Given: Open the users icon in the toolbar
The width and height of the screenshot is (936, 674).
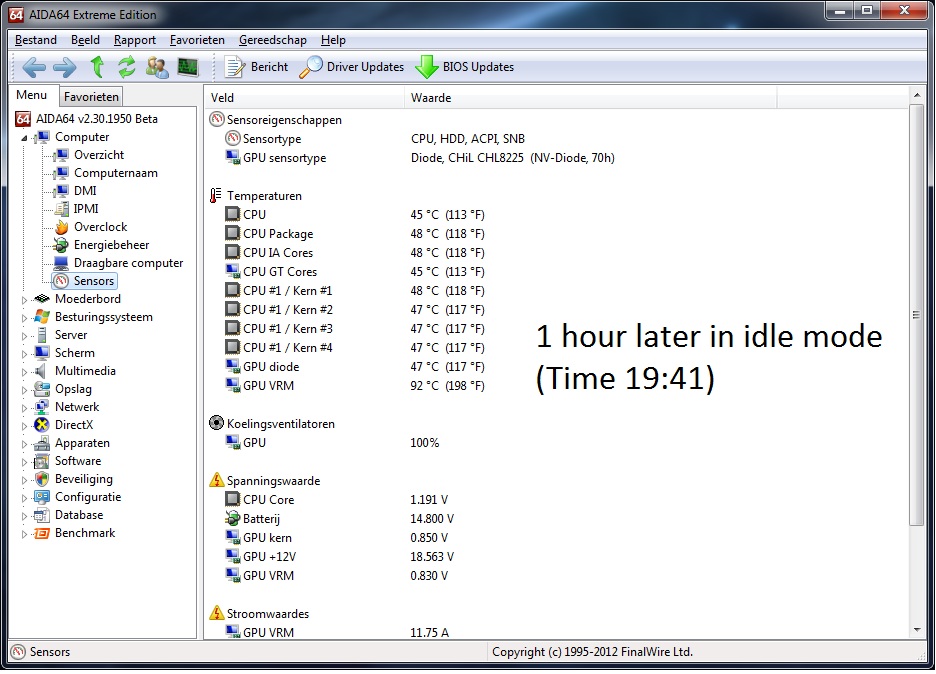Looking at the screenshot, I should pyautogui.click(x=157, y=67).
